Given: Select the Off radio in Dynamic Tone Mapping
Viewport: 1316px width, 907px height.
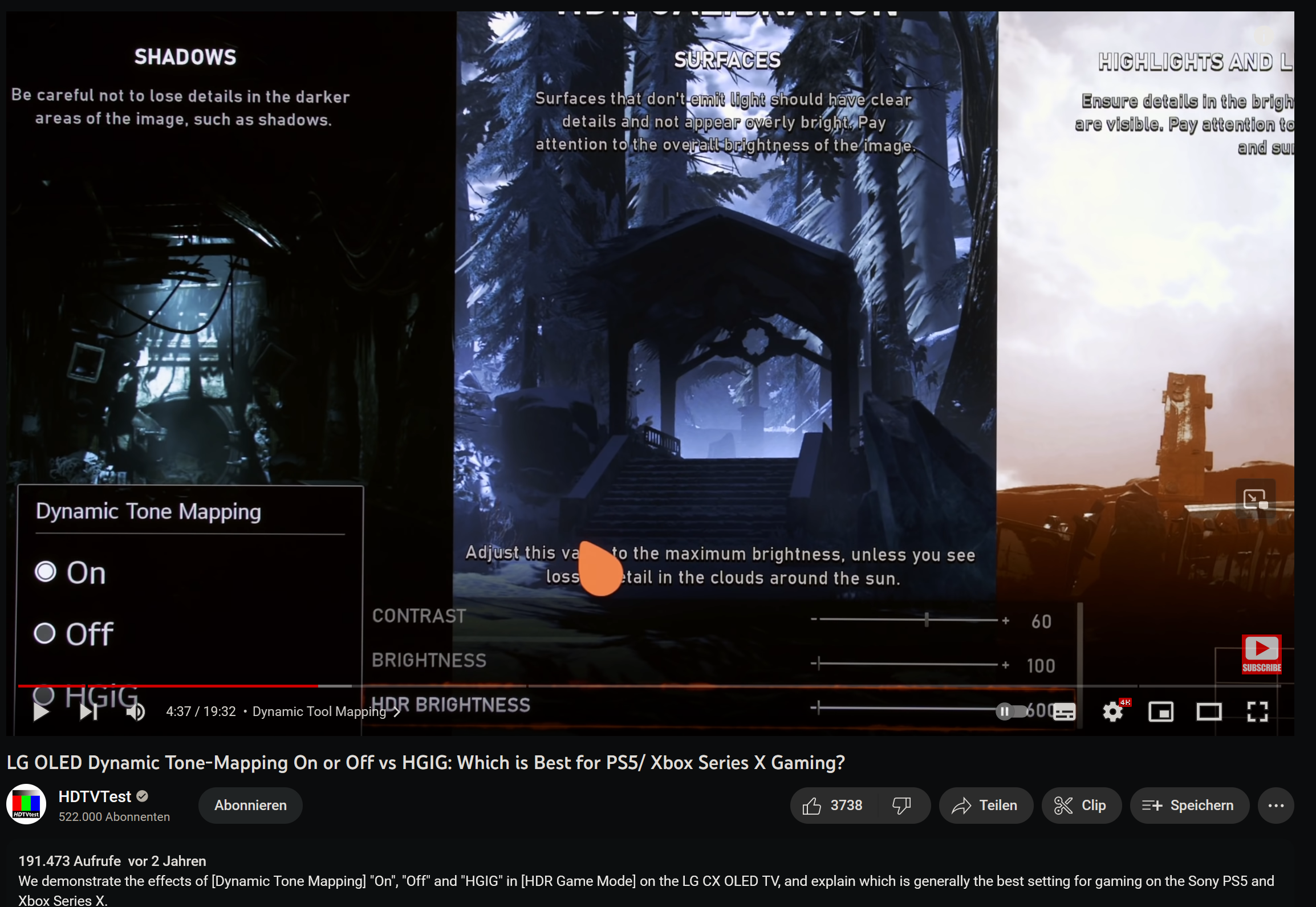Looking at the screenshot, I should (44, 632).
